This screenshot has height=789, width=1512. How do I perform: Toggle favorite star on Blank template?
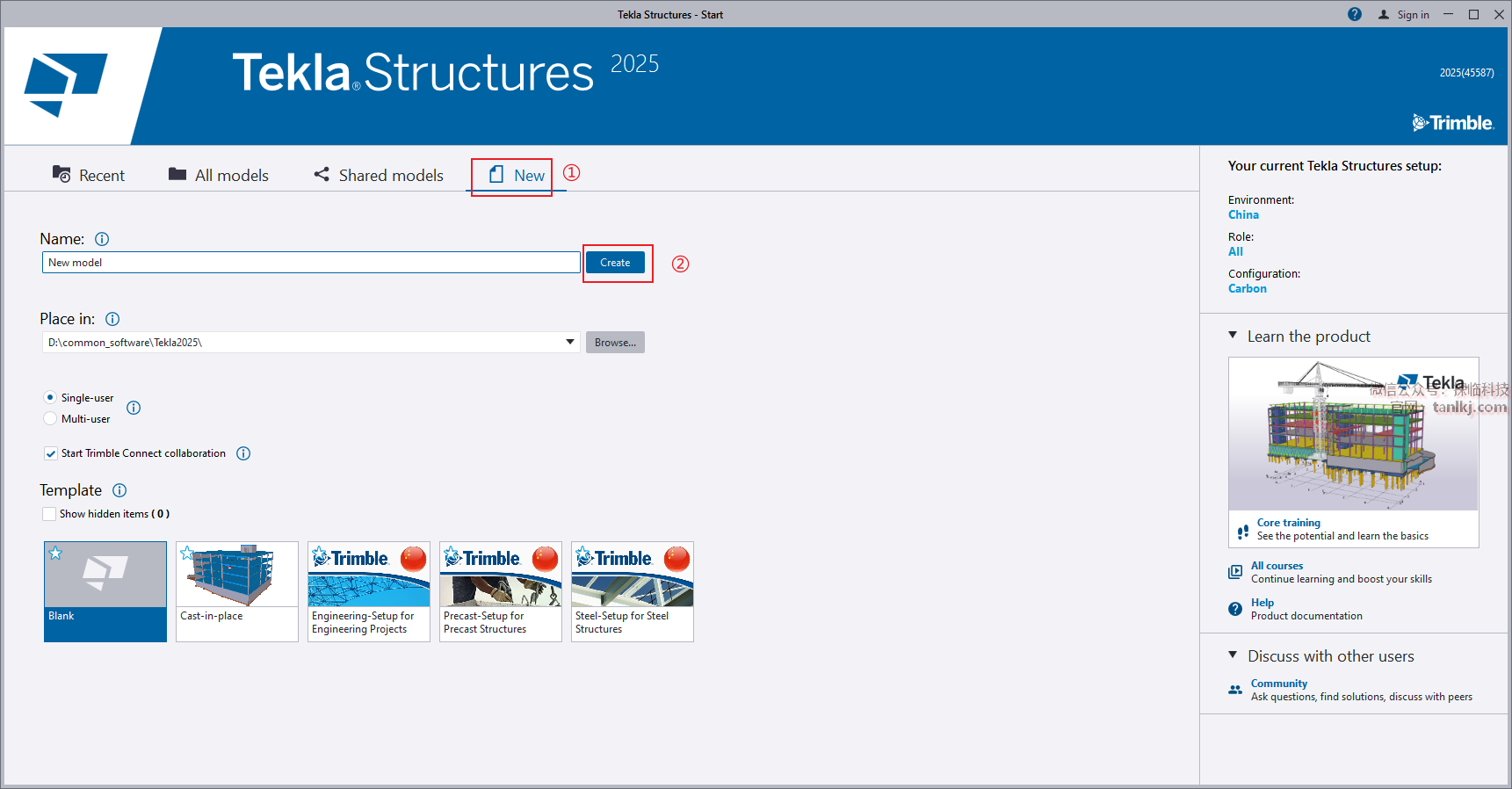pyautogui.click(x=55, y=553)
